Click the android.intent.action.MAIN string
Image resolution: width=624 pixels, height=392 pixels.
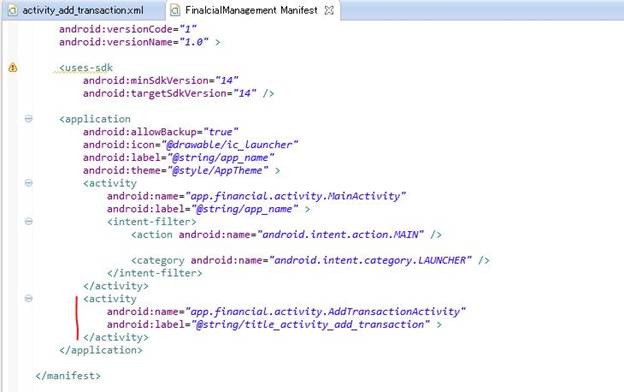[x=341, y=234]
